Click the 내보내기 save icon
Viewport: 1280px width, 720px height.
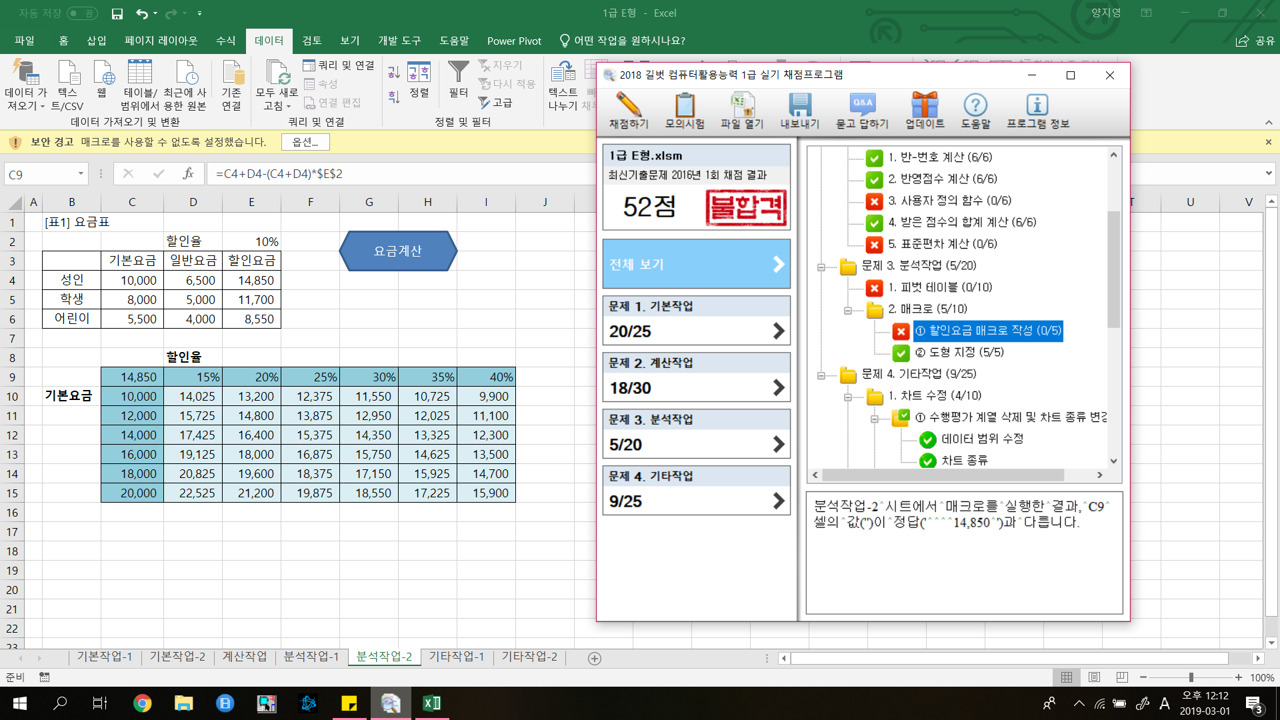[x=799, y=105]
